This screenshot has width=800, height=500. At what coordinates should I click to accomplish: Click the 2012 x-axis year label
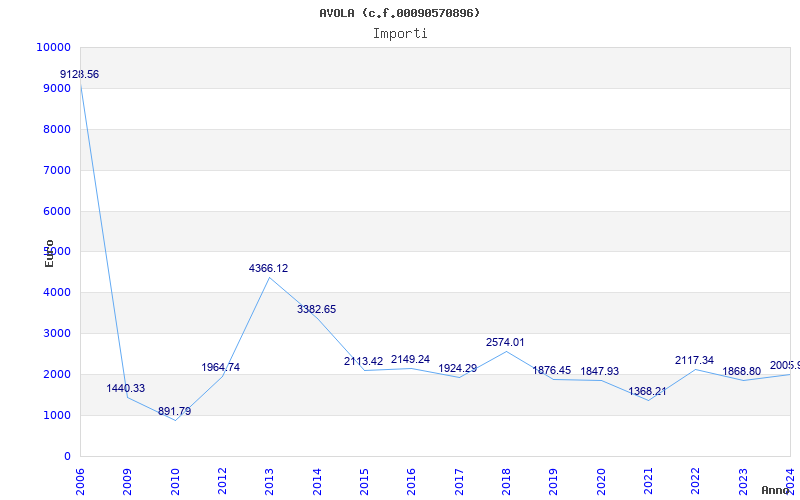[222, 482]
